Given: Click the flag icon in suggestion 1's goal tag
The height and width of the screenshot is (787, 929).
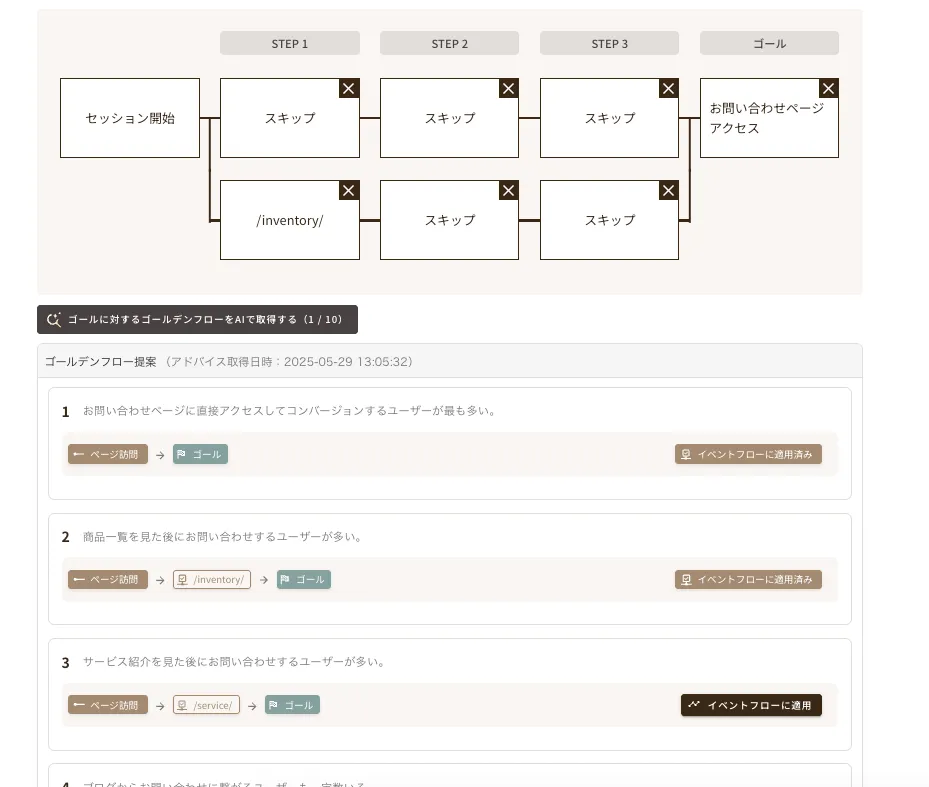Looking at the screenshot, I should pos(182,455).
